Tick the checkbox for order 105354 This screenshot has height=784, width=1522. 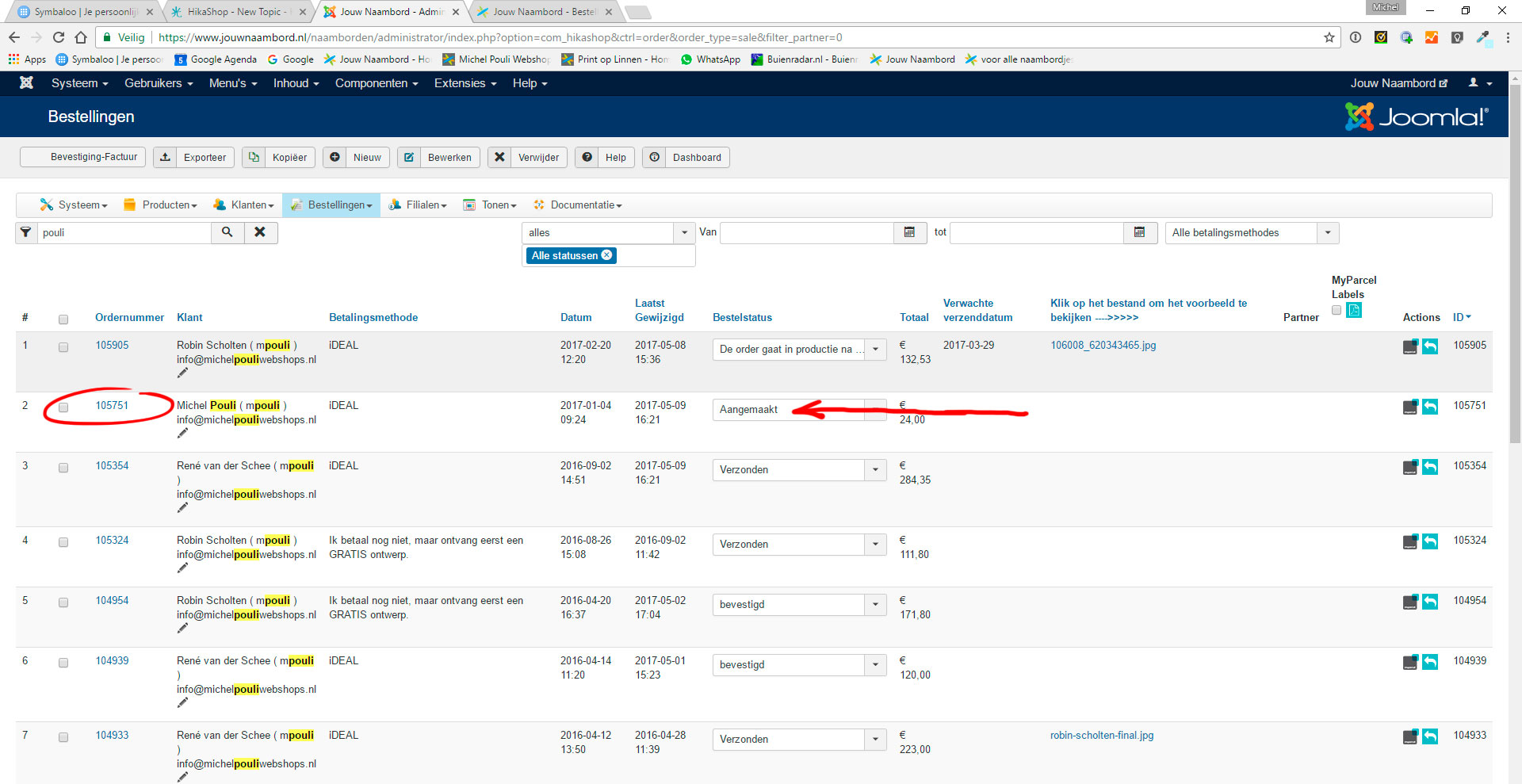pos(63,468)
